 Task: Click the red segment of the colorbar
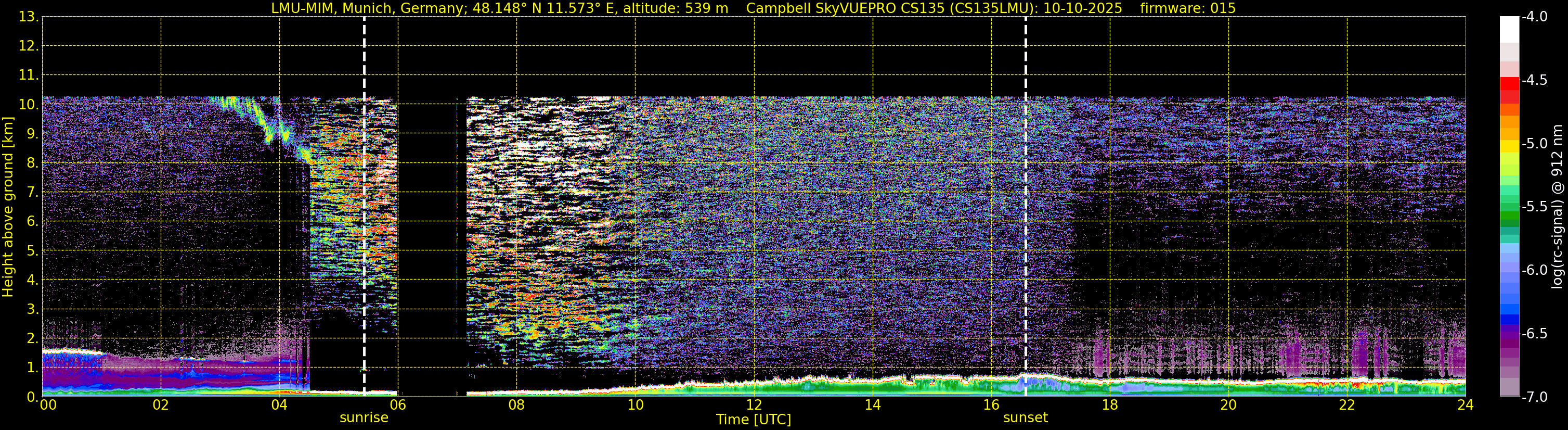[1509, 84]
